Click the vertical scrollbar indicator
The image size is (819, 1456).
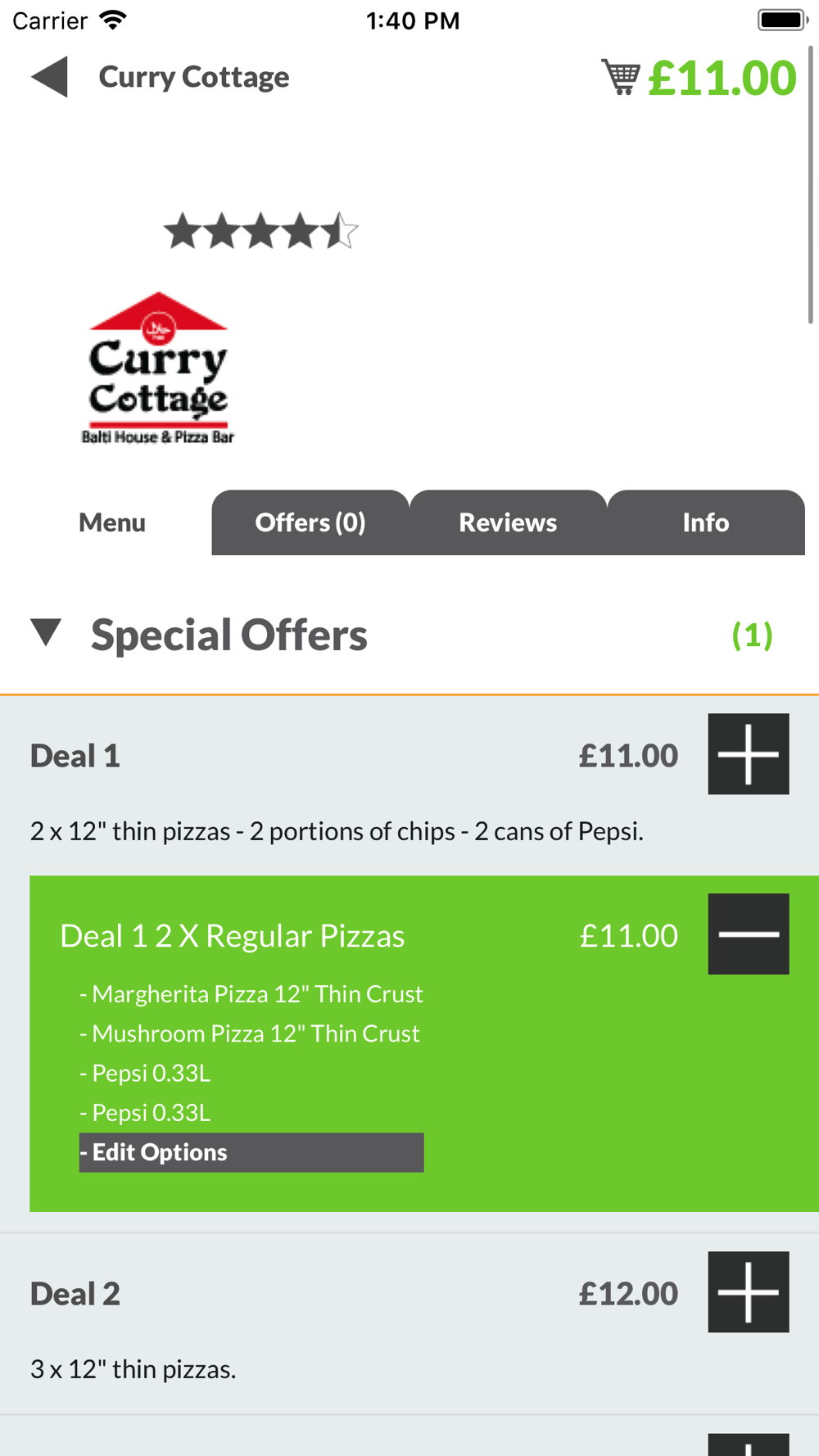[811, 184]
